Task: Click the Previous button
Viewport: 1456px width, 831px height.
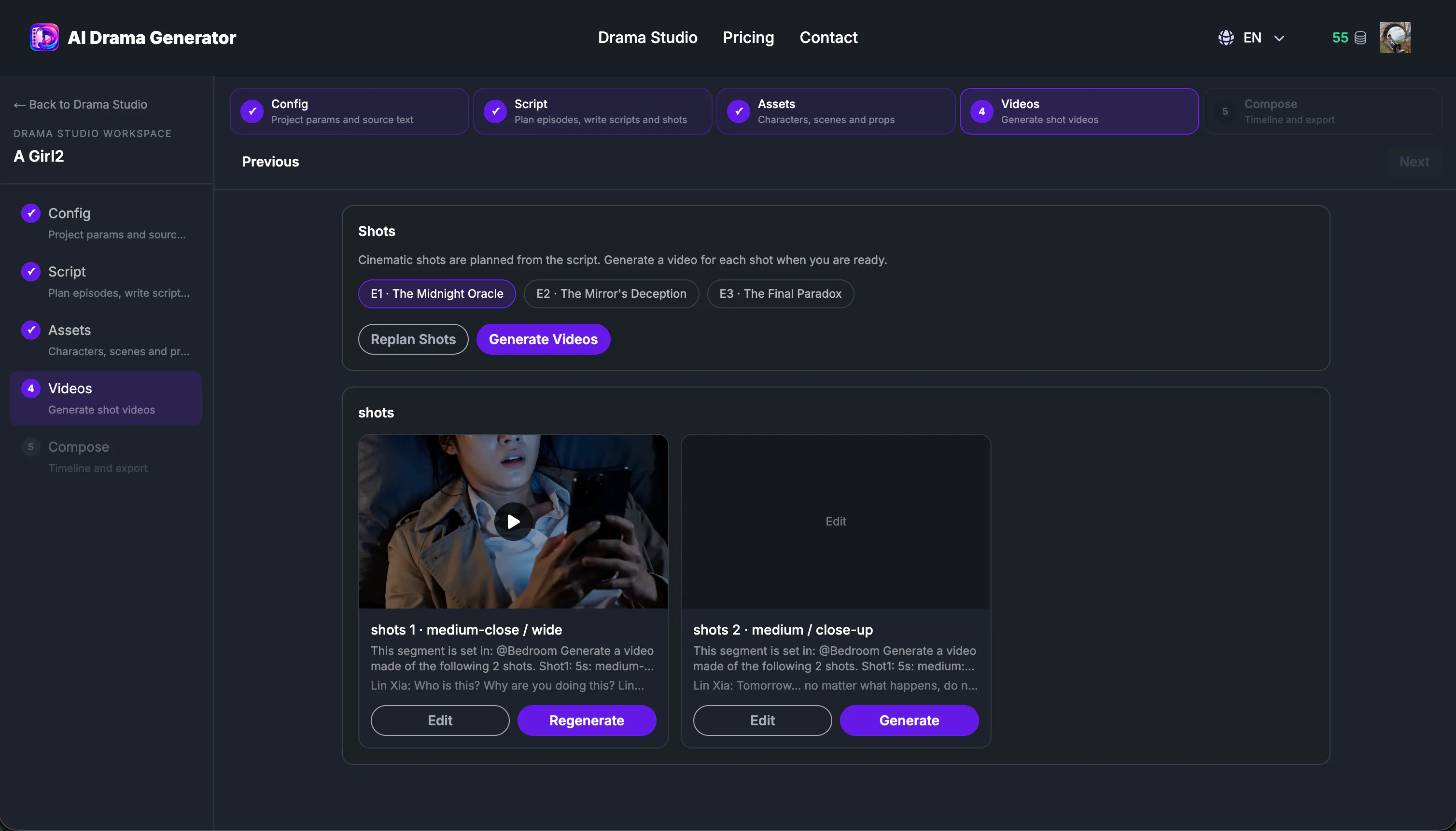Action: coord(271,162)
